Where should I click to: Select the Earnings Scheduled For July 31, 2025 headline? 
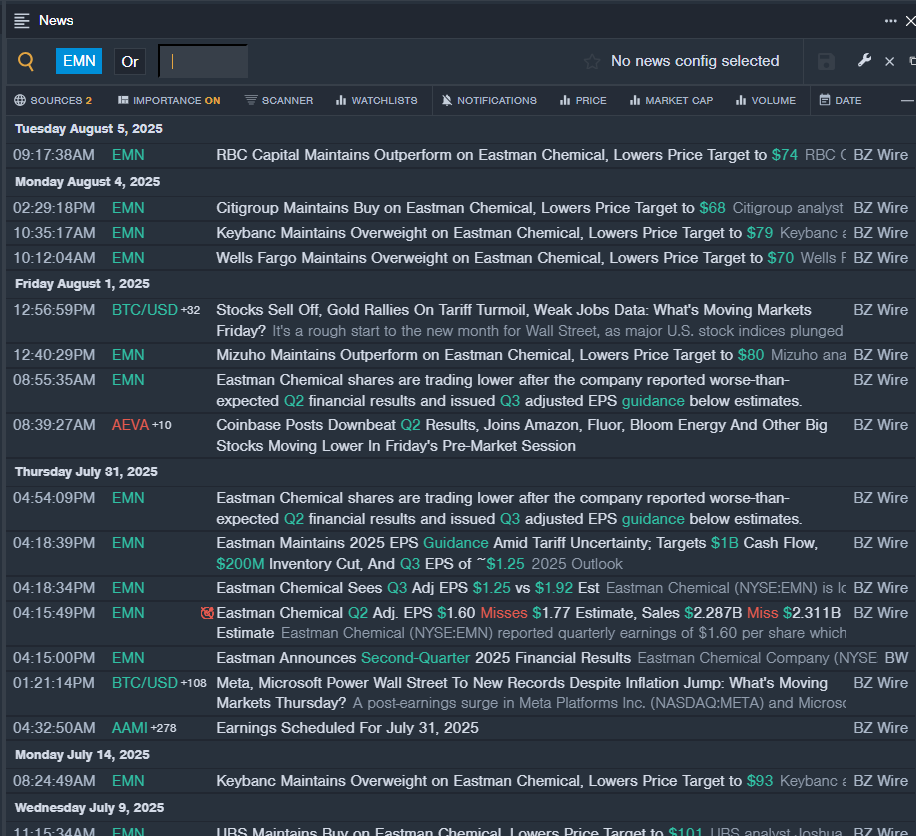347,728
